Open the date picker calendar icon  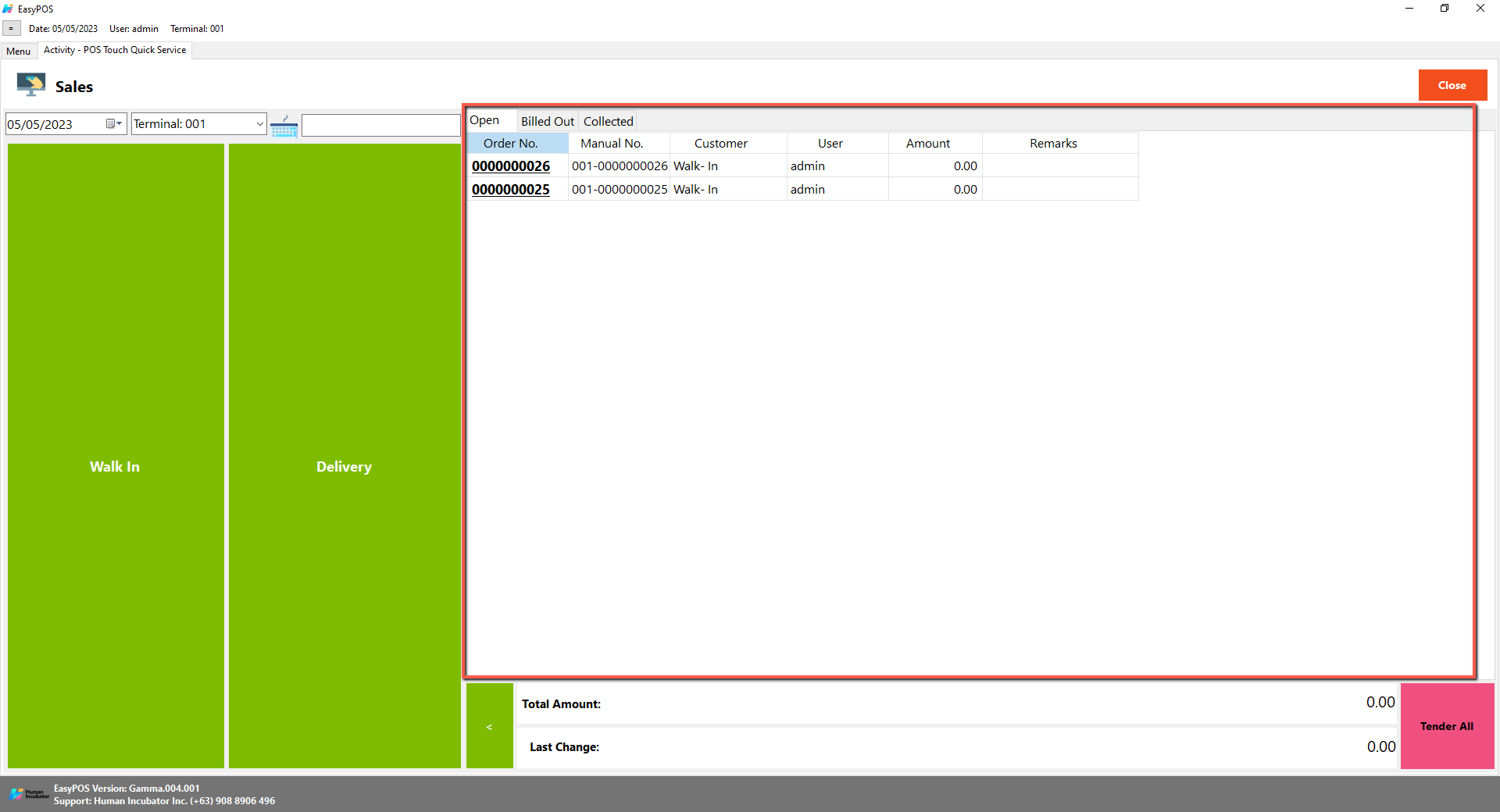(x=114, y=123)
